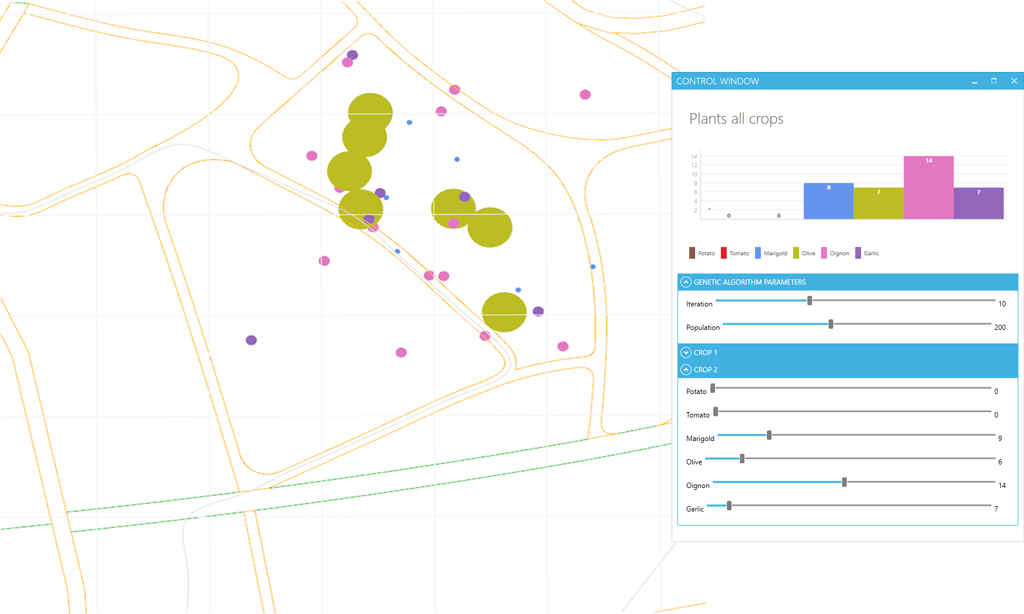Screen dimensions: 1024x614
Task: Expand the Crop 1 section
Action: (x=686, y=353)
